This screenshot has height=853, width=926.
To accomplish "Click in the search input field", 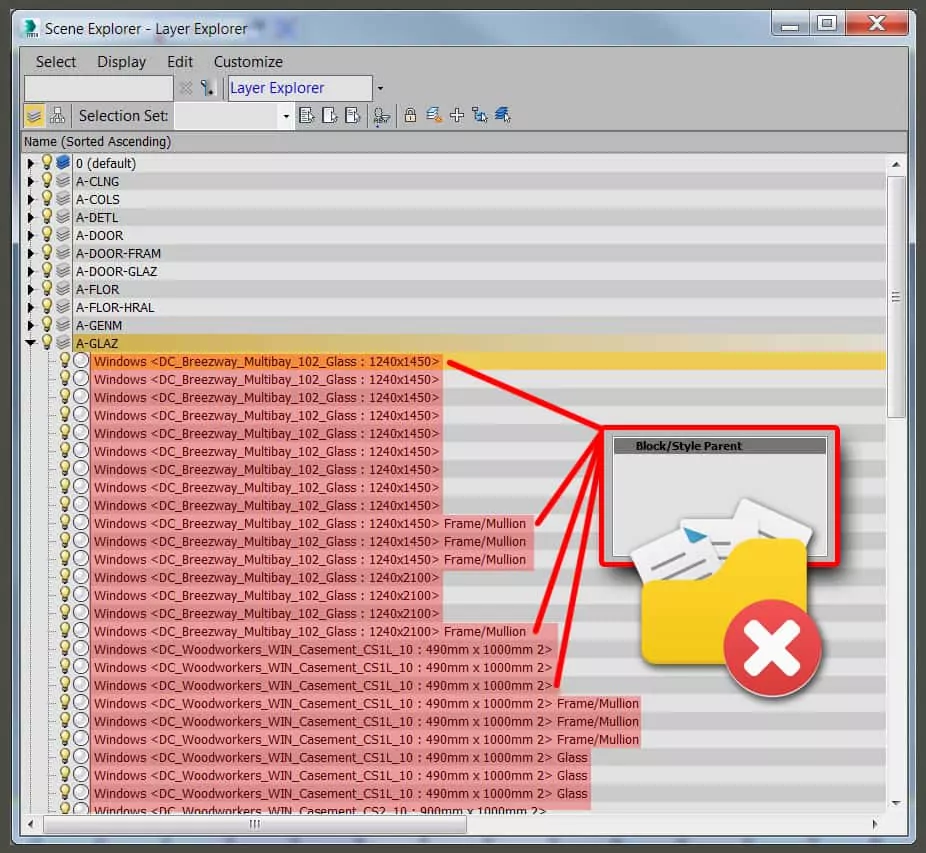I will tap(99, 88).
